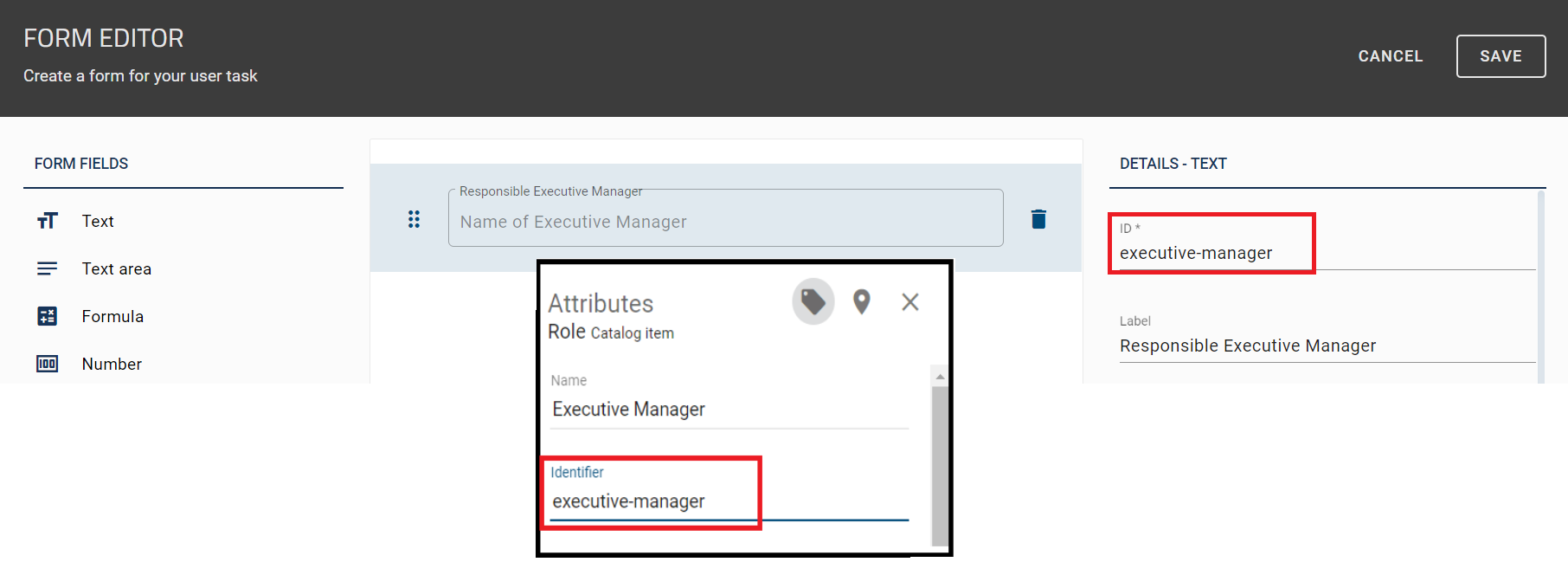Screen dimensions: 1568x575
Task: Click the Text area field icon
Action: click(48, 268)
